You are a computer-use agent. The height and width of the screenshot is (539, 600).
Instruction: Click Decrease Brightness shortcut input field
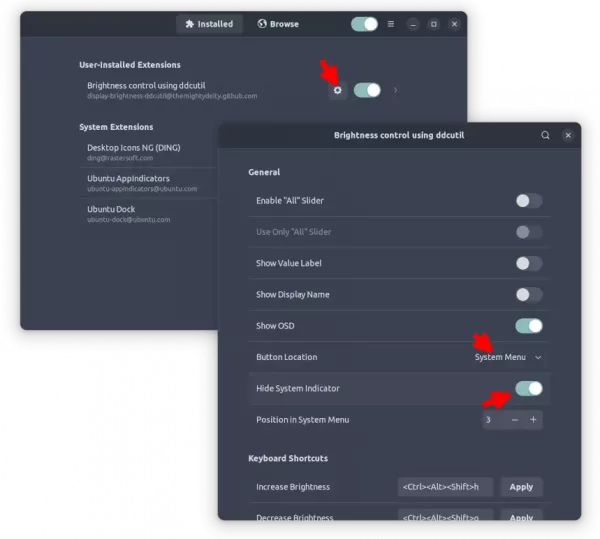(x=445, y=515)
